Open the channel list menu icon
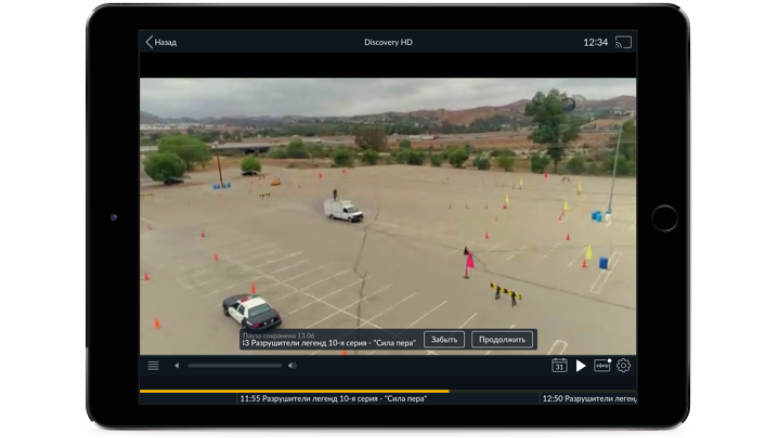 [x=153, y=366]
